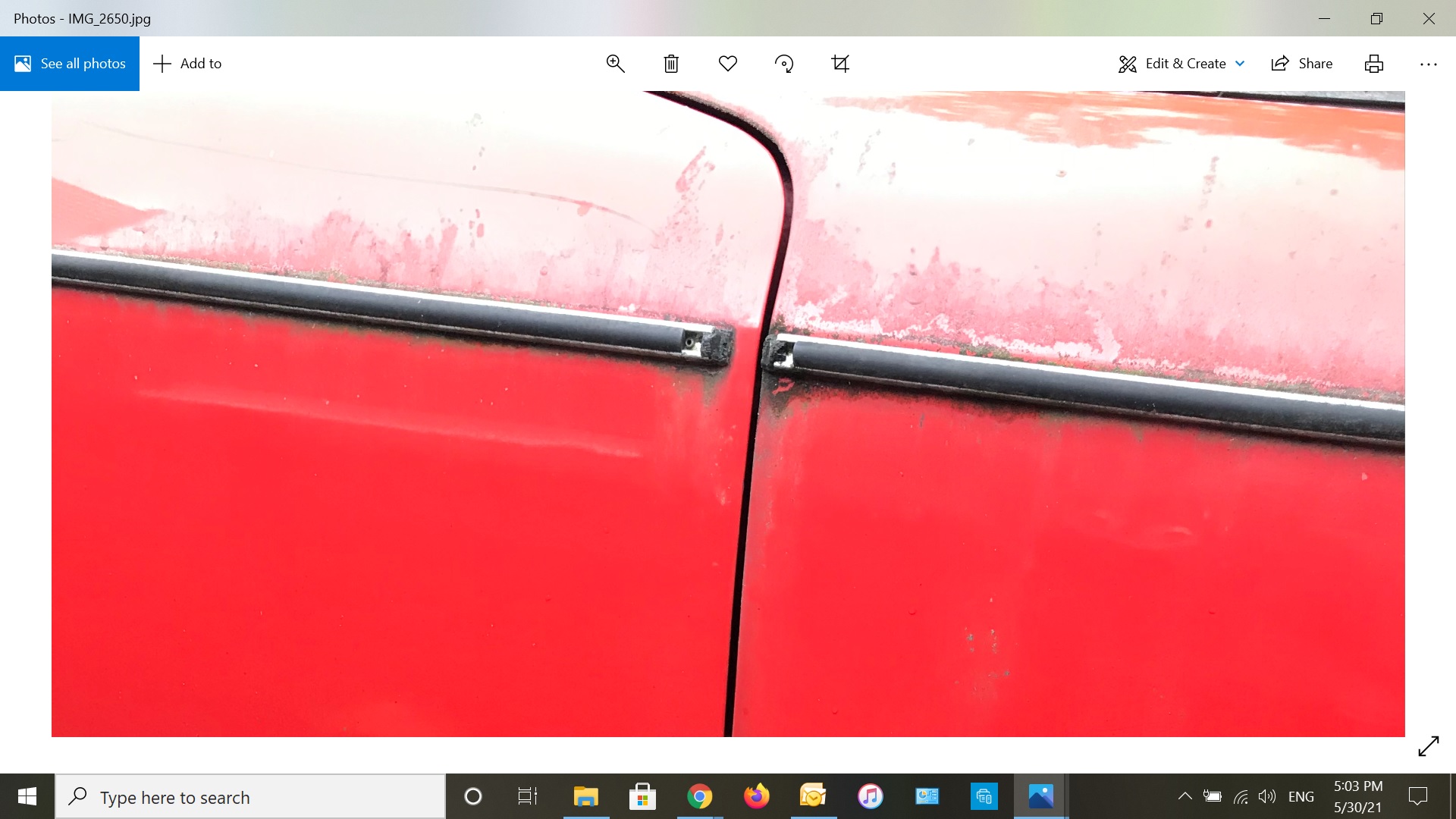Open the See more options menu
Screen dimensions: 1456x819
click(x=1429, y=64)
